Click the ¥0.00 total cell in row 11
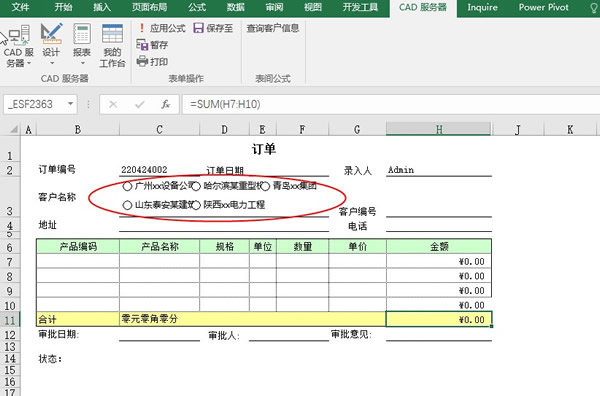600x396 pixels. [439, 319]
